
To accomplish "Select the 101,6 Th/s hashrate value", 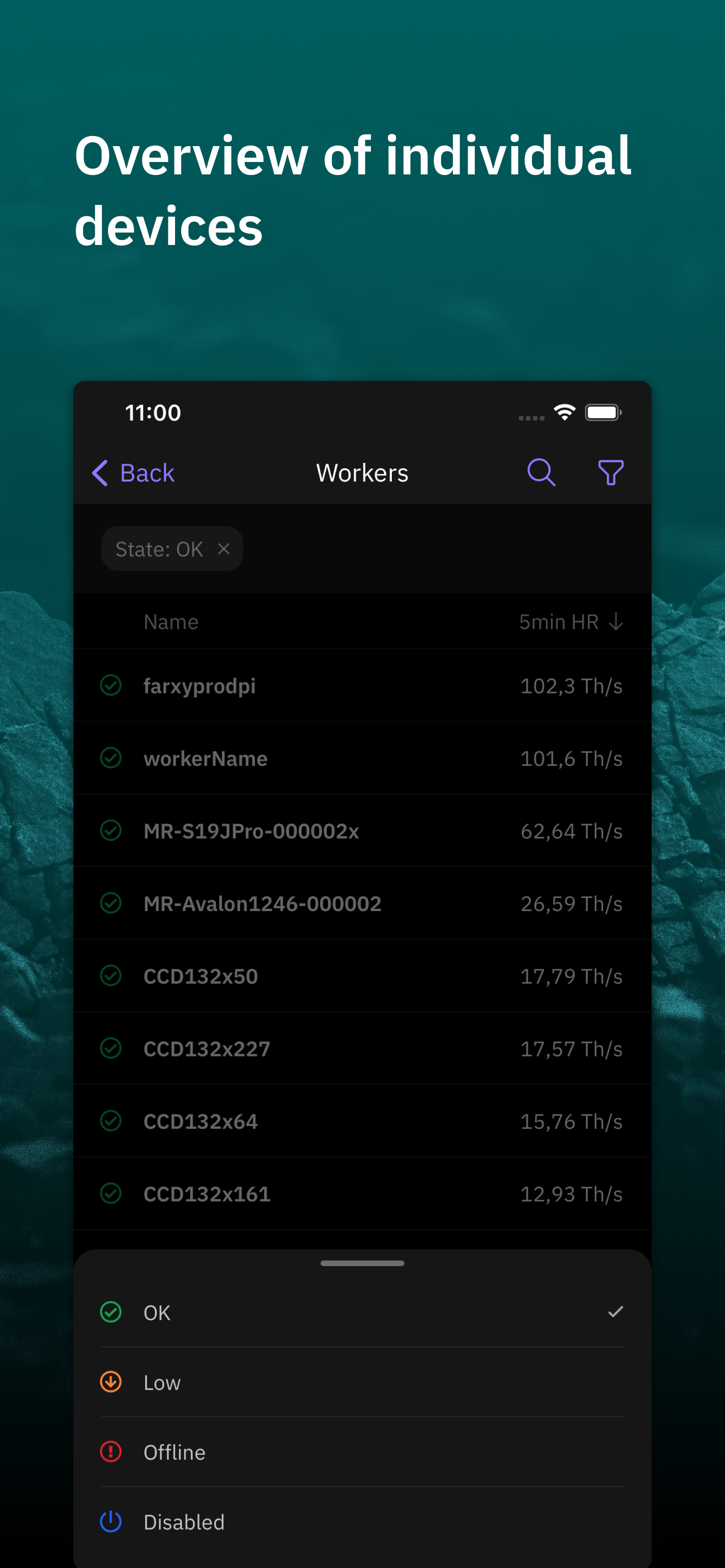I will 571,759.
